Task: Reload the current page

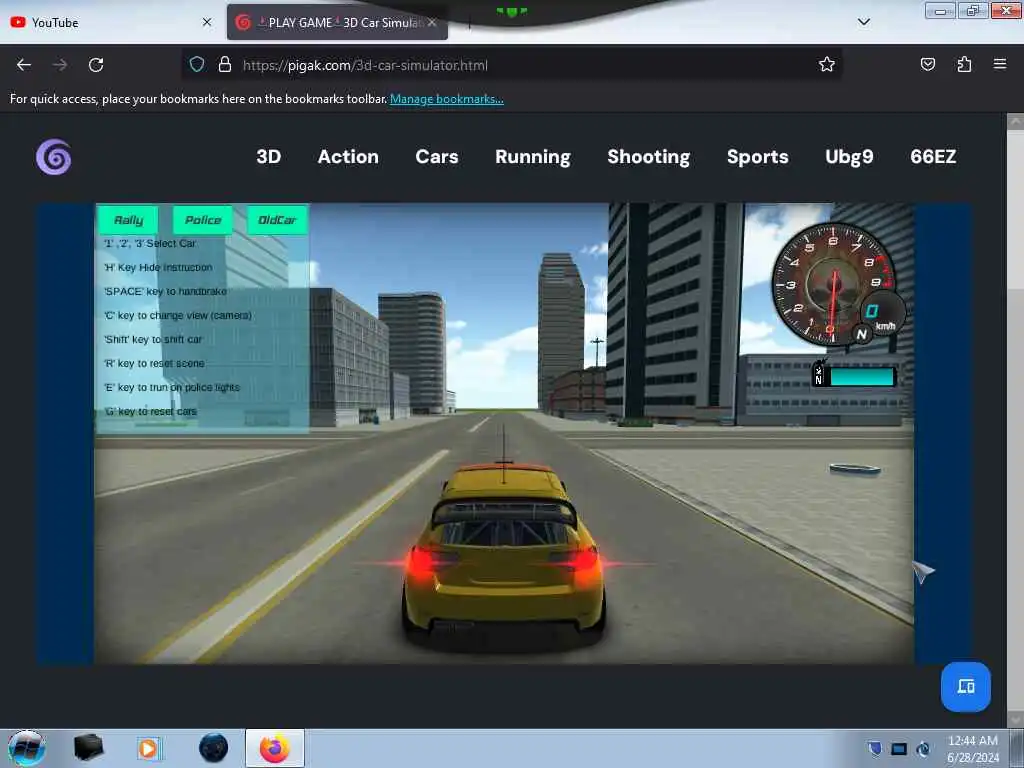Action: (96, 65)
